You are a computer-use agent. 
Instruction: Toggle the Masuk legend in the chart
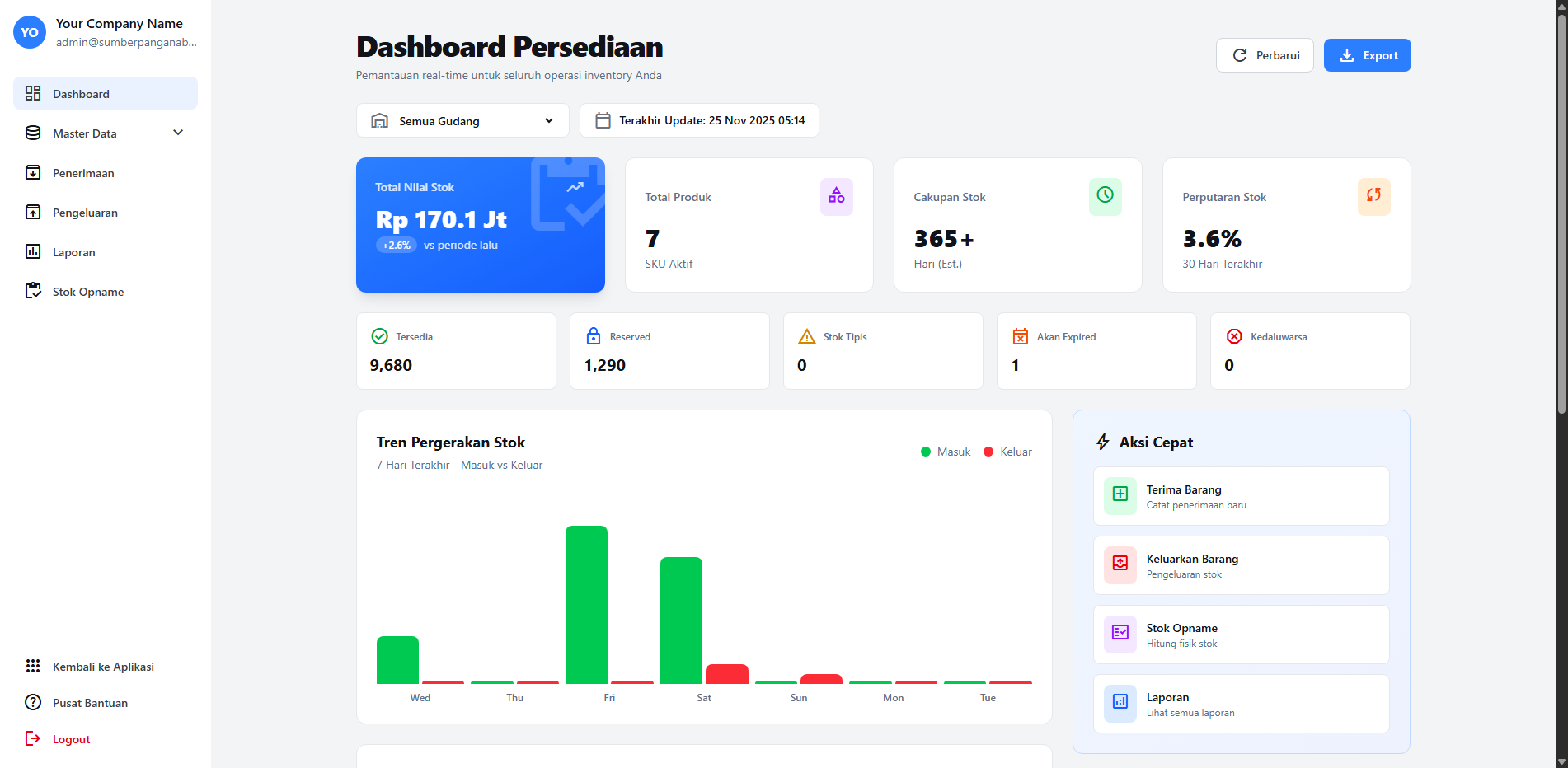click(x=945, y=452)
